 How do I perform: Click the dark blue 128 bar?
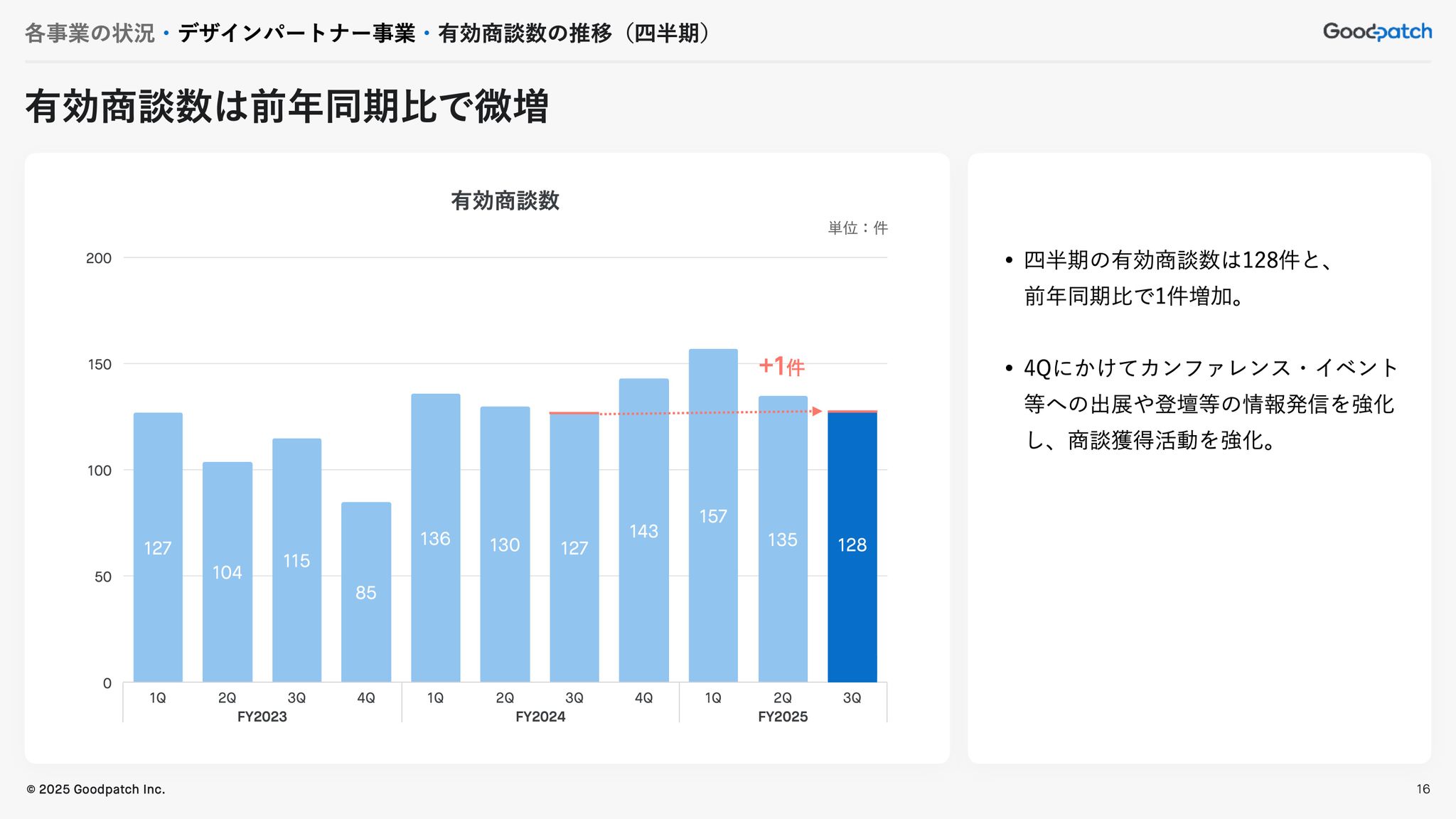(x=852, y=546)
